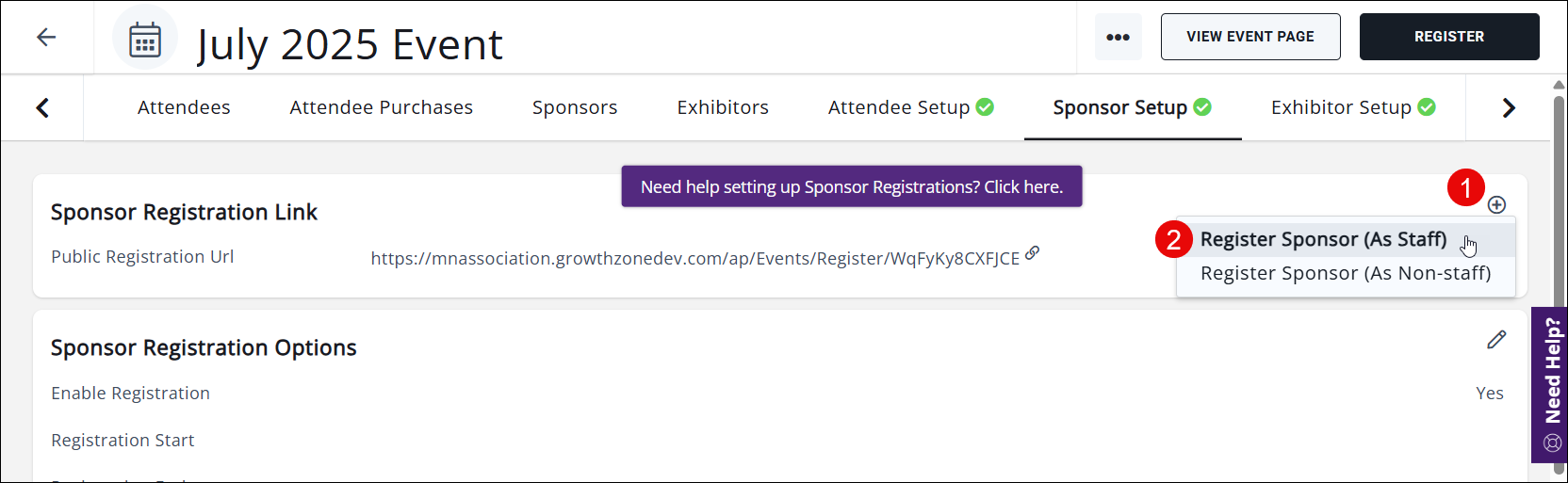Open the Attendee Purchases tab

point(381,107)
